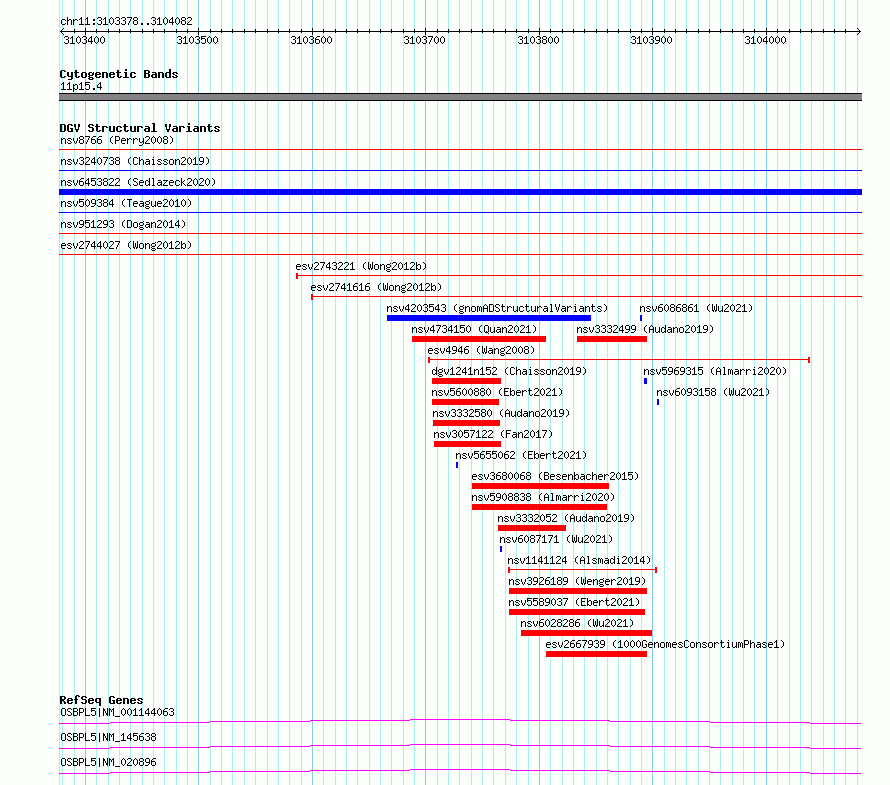Click the DGV Structural Variants track heading

pos(140,128)
